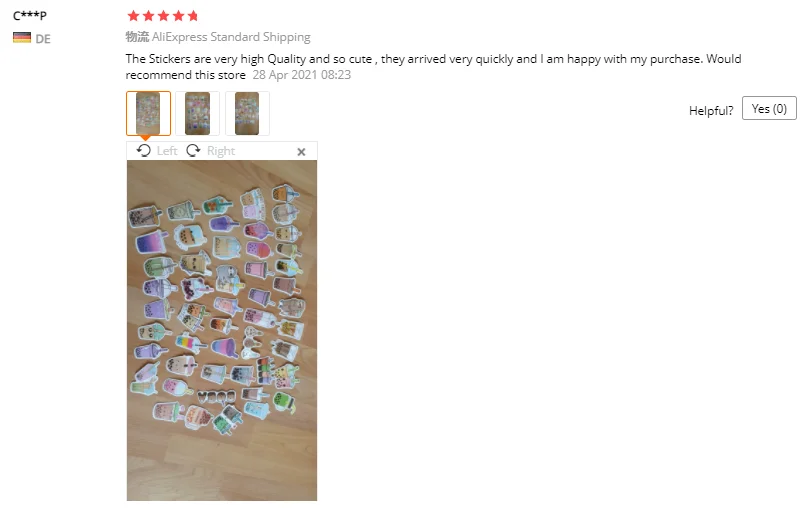Click the enlarged bubble tea stickers photo
Screen dimensions: 802x508
click(x=222, y=330)
